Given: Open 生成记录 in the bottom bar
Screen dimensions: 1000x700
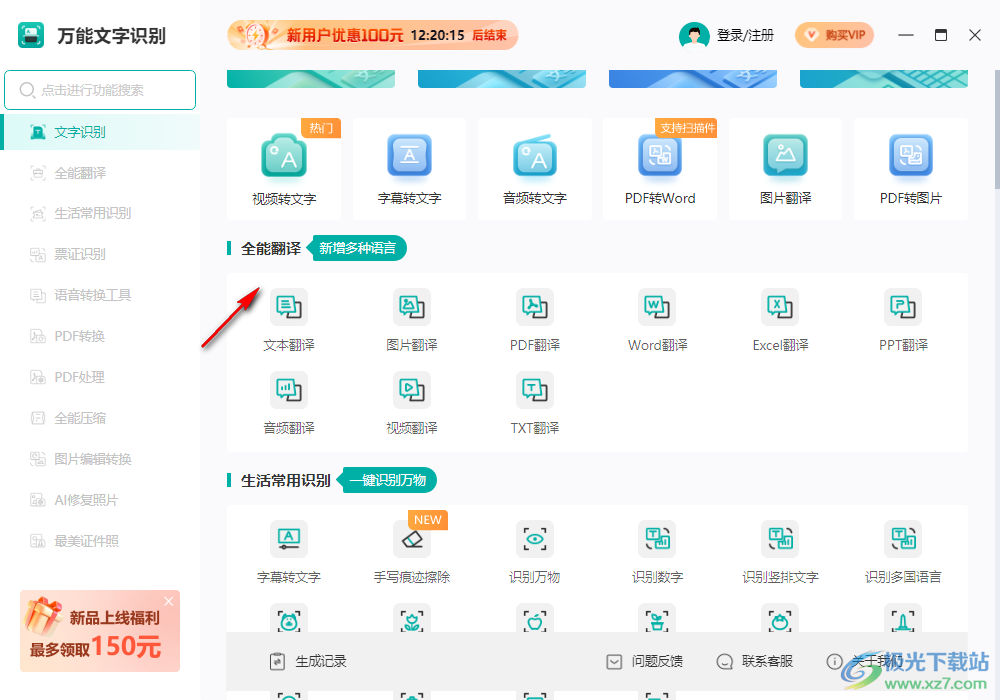Looking at the screenshot, I should click(x=308, y=662).
